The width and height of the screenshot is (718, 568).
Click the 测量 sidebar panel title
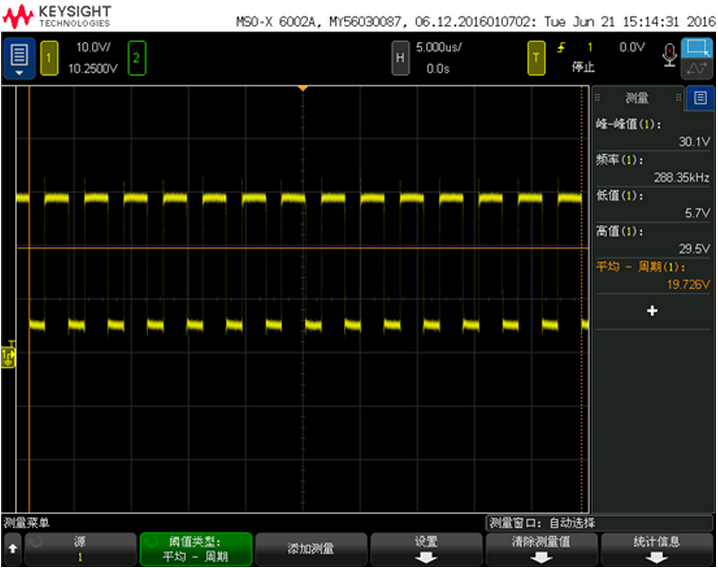[x=637, y=98]
